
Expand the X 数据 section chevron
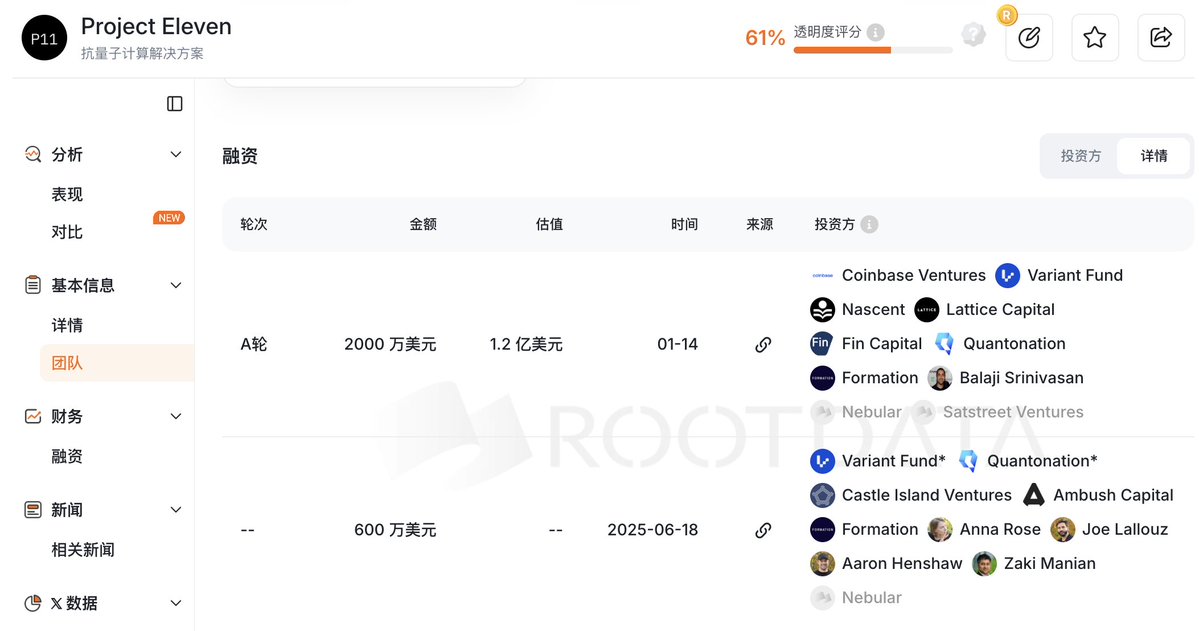pos(176,603)
